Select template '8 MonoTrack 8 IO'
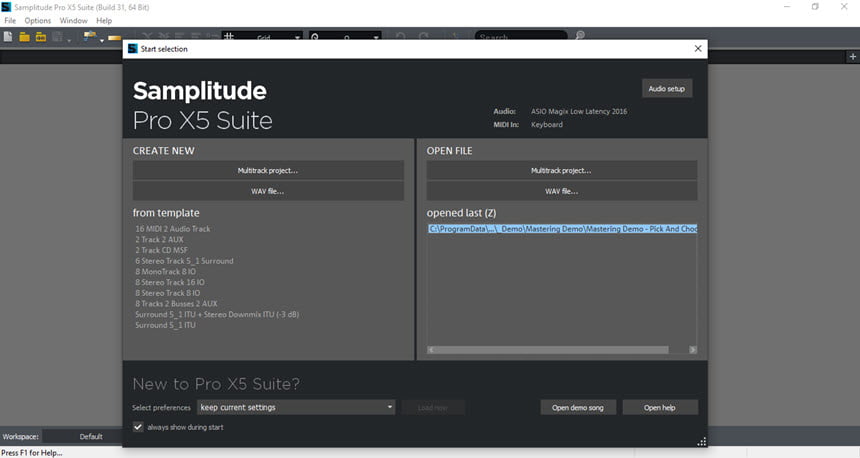 tap(166, 272)
